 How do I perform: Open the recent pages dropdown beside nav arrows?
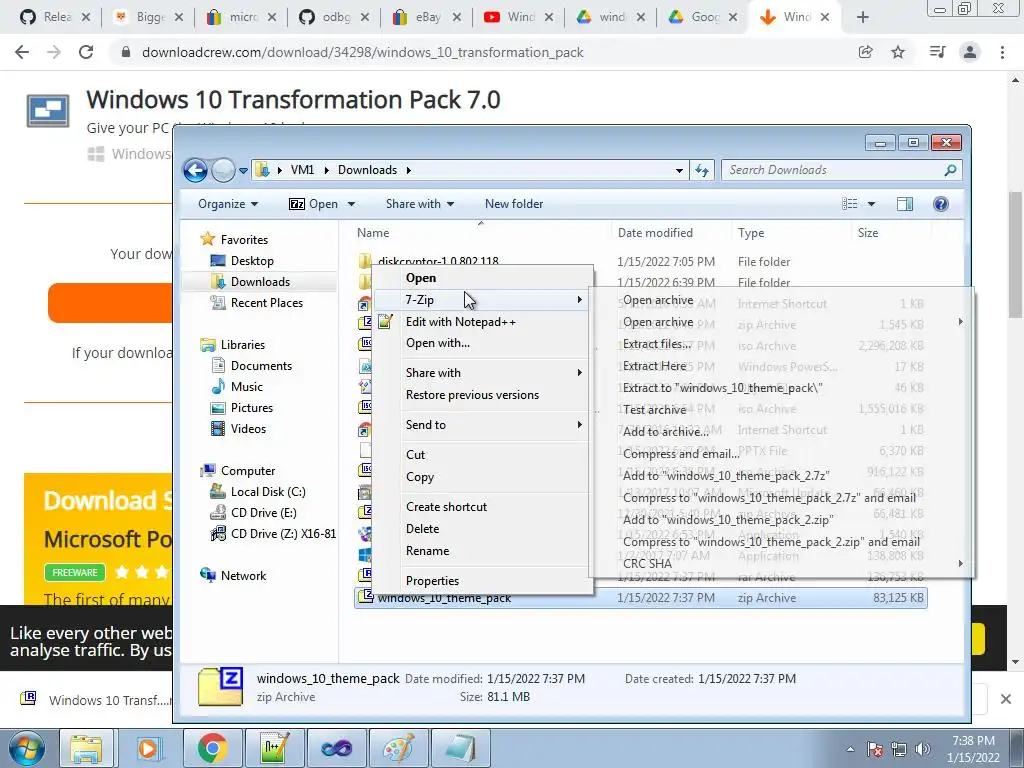[x=243, y=170]
